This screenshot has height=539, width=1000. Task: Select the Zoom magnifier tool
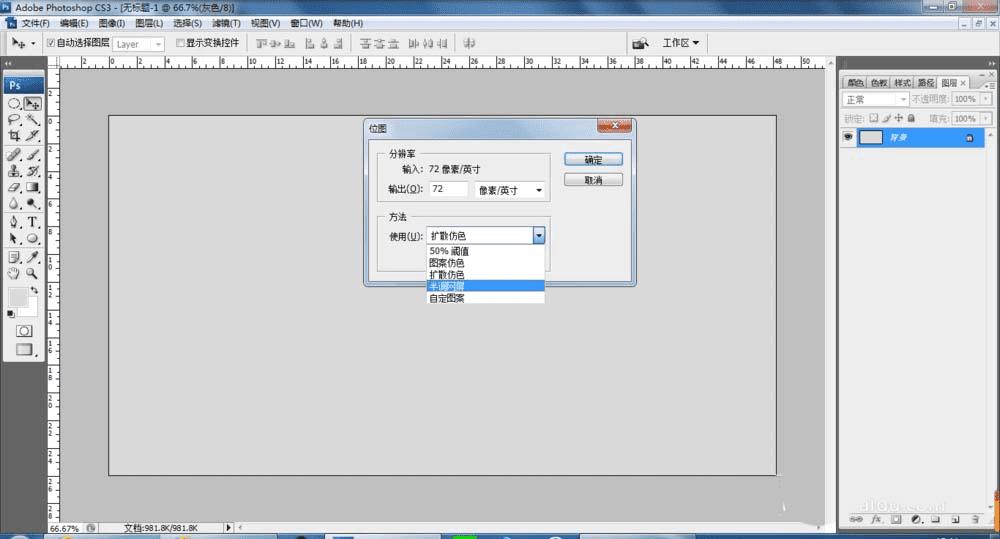pyautogui.click(x=33, y=272)
